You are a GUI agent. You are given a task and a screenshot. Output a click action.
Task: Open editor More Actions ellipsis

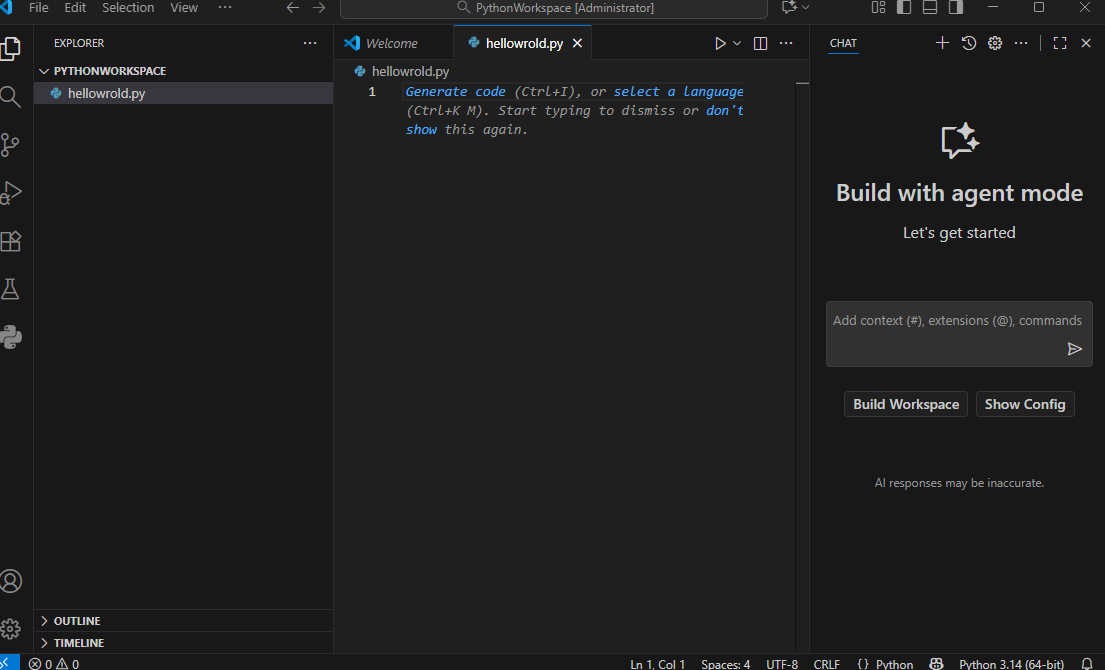click(786, 43)
